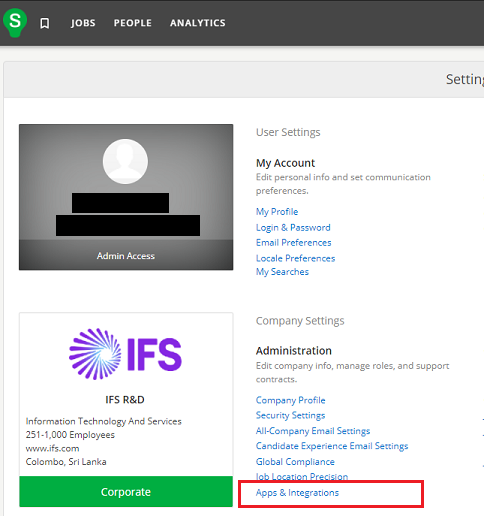Screen dimensions: 484x516
Task: Click the green Corporate button
Action: pyautogui.click(x=126, y=492)
